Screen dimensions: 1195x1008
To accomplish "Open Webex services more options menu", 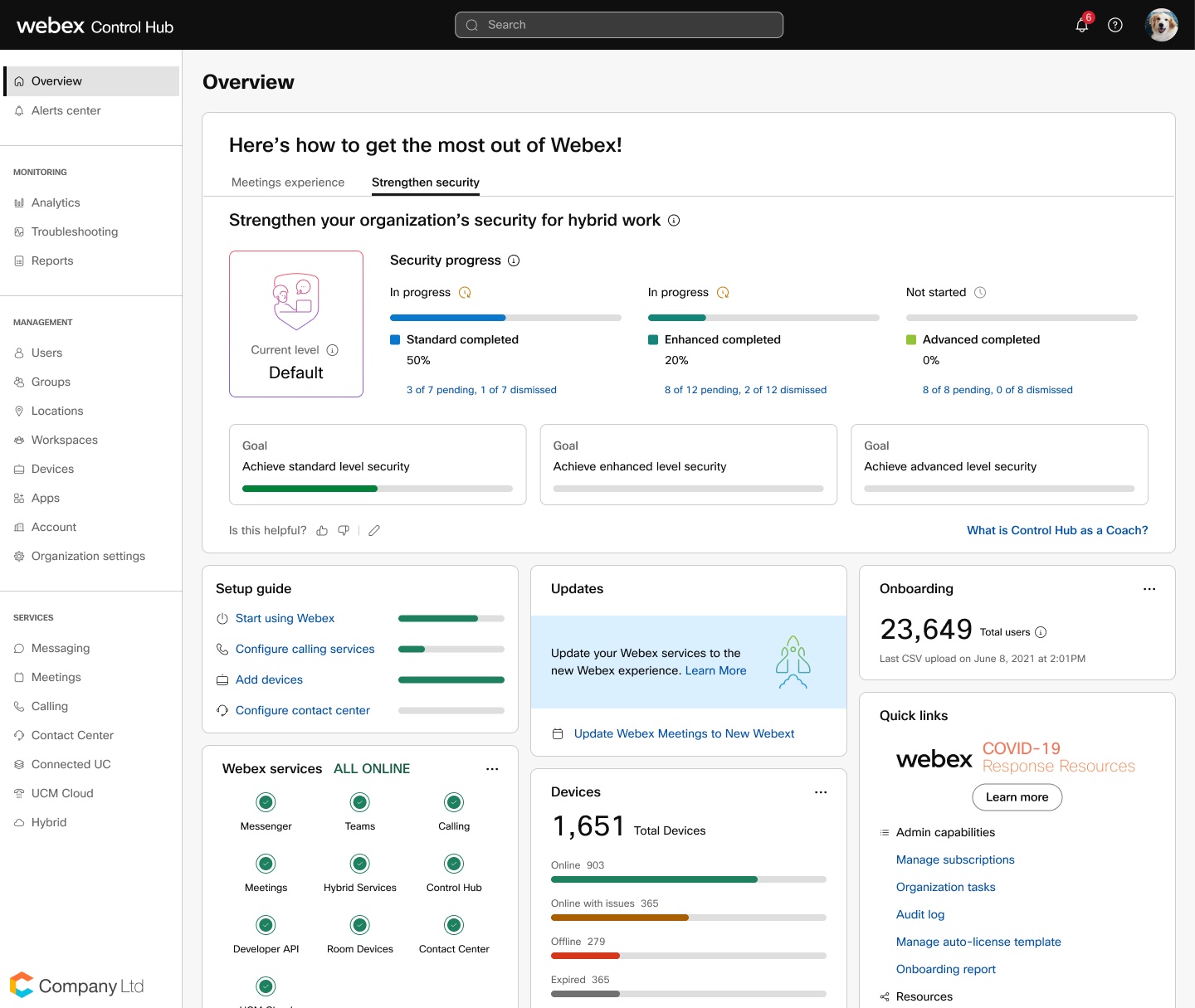I will point(492,769).
